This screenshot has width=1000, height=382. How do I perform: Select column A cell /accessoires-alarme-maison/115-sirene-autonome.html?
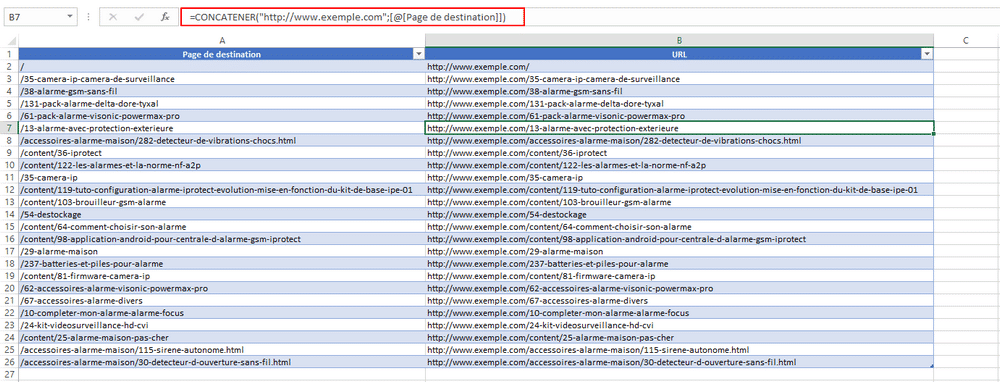tap(221, 350)
